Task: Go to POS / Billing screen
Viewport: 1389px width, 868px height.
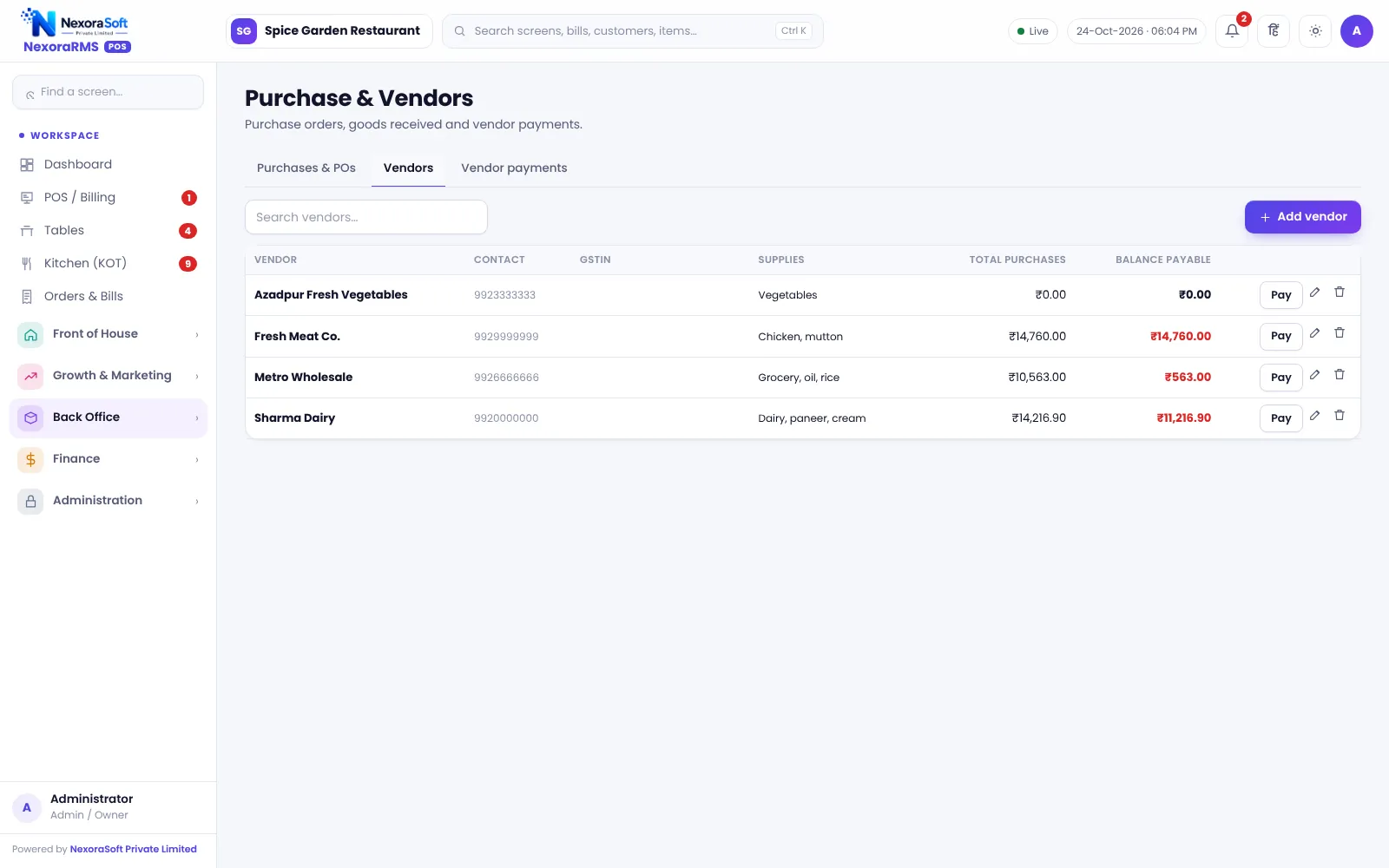Action: pyautogui.click(x=109, y=198)
